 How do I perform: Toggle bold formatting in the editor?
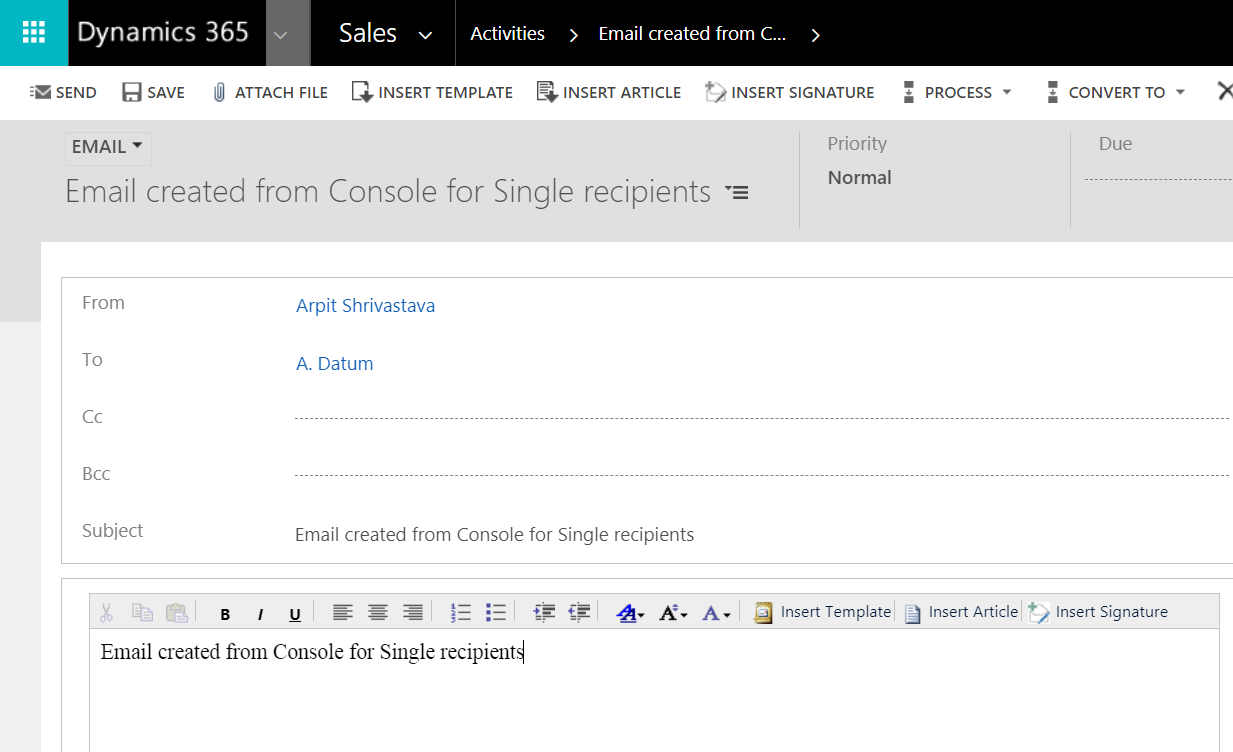225,614
